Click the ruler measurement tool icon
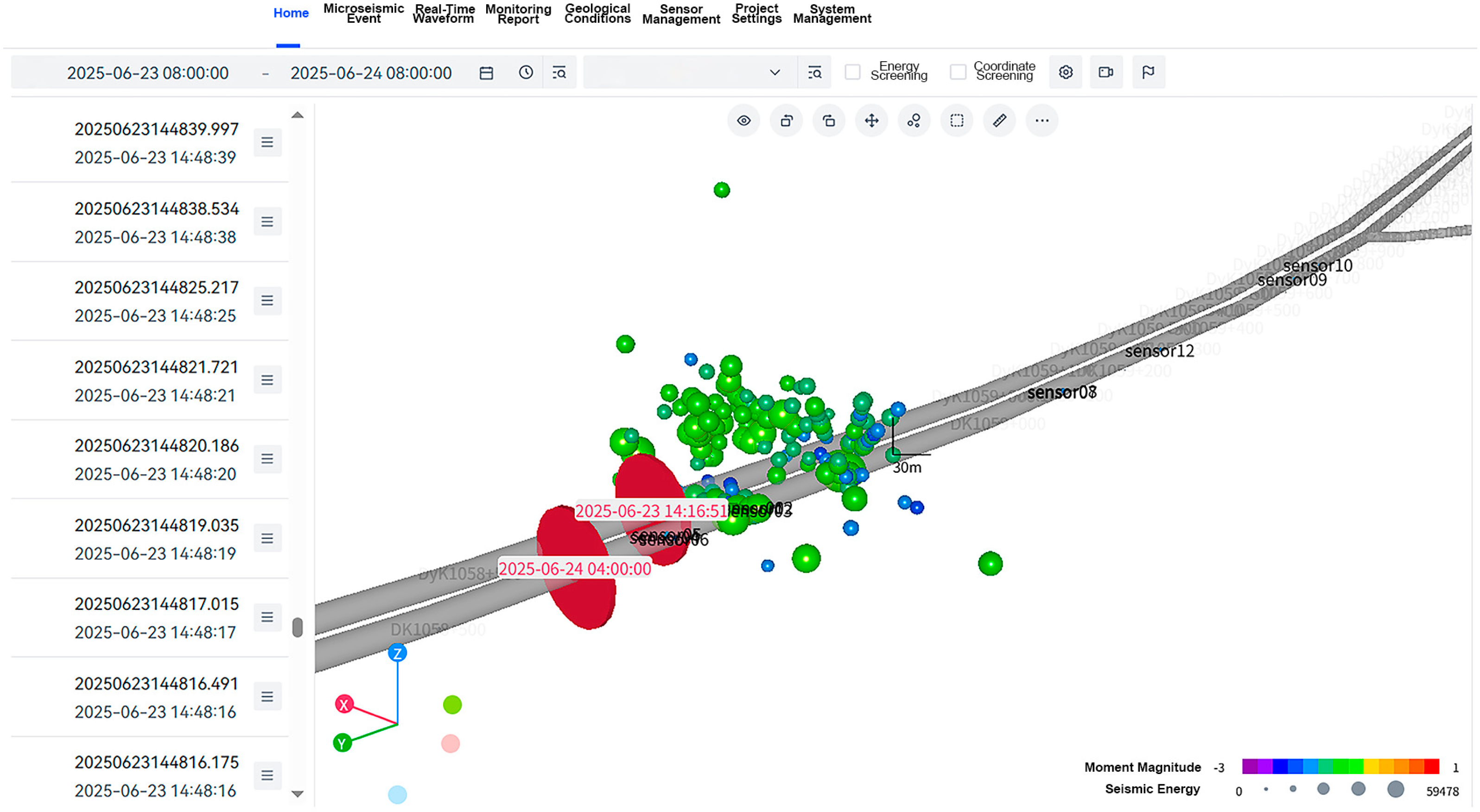Image resolution: width=1480 pixels, height=812 pixels. click(x=999, y=121)
